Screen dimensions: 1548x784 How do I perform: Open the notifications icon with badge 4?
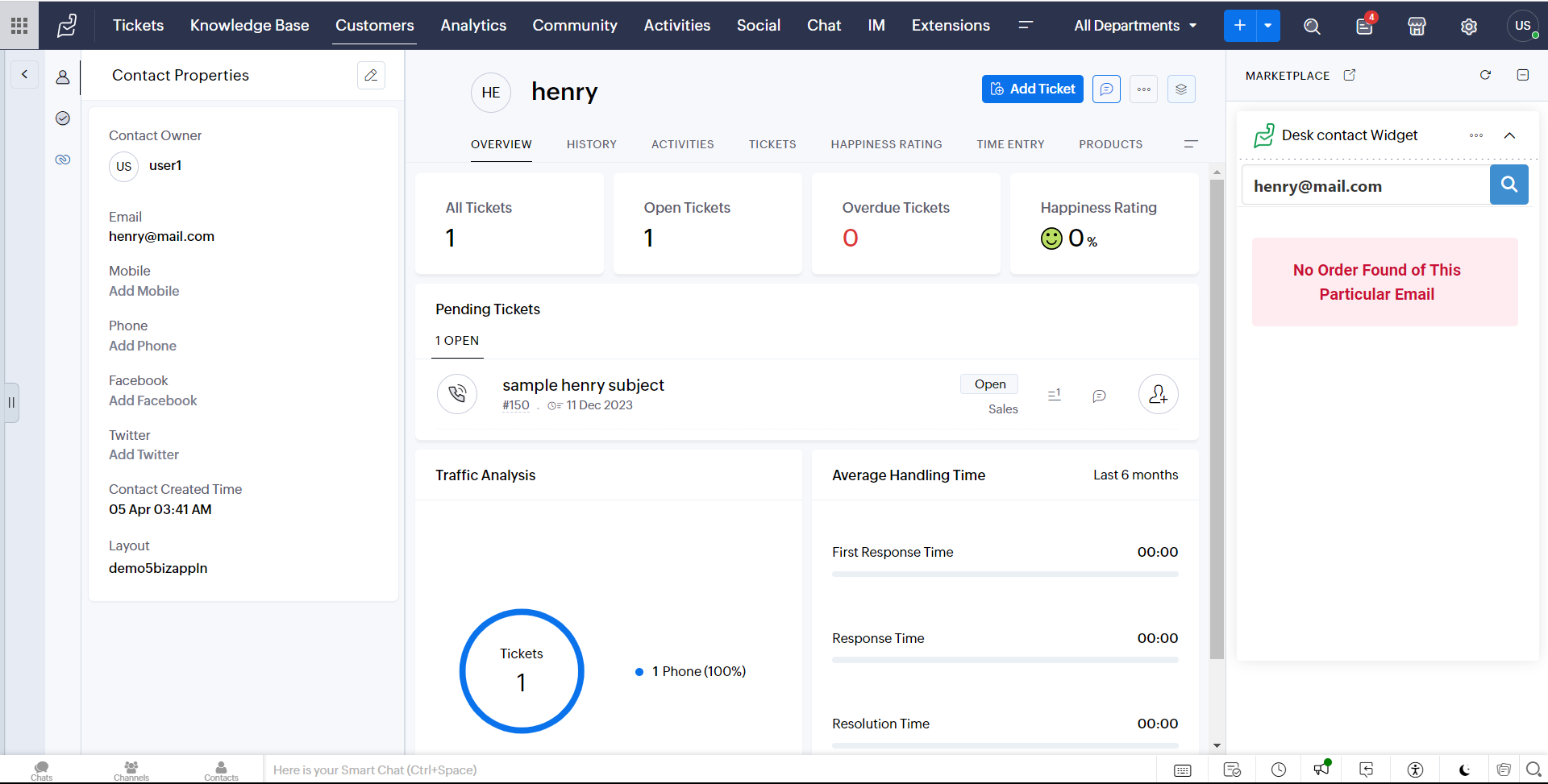coord(1364,26)
